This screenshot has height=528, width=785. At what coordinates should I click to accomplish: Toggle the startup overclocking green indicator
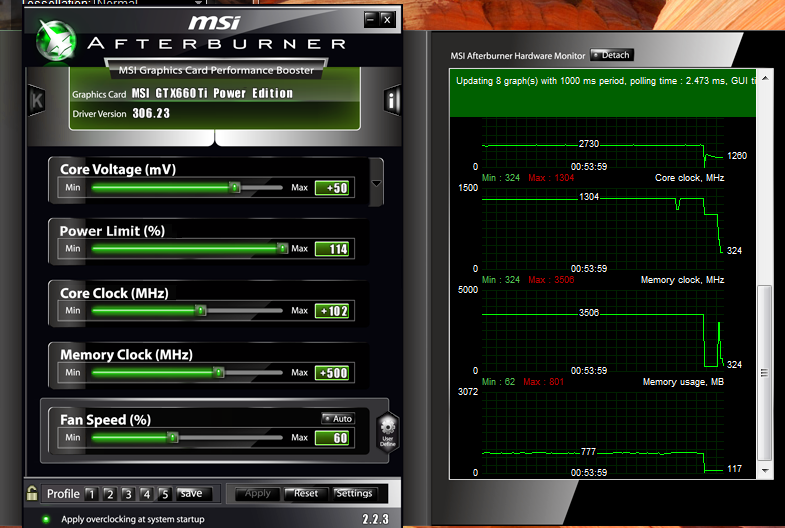point(46,519)
